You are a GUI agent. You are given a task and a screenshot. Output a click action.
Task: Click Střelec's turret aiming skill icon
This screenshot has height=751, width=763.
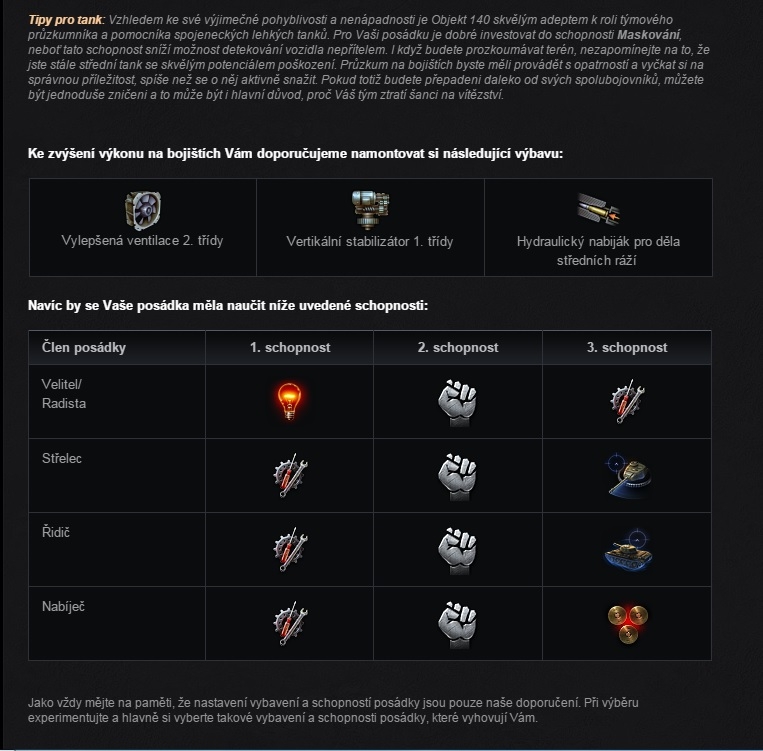627,476
